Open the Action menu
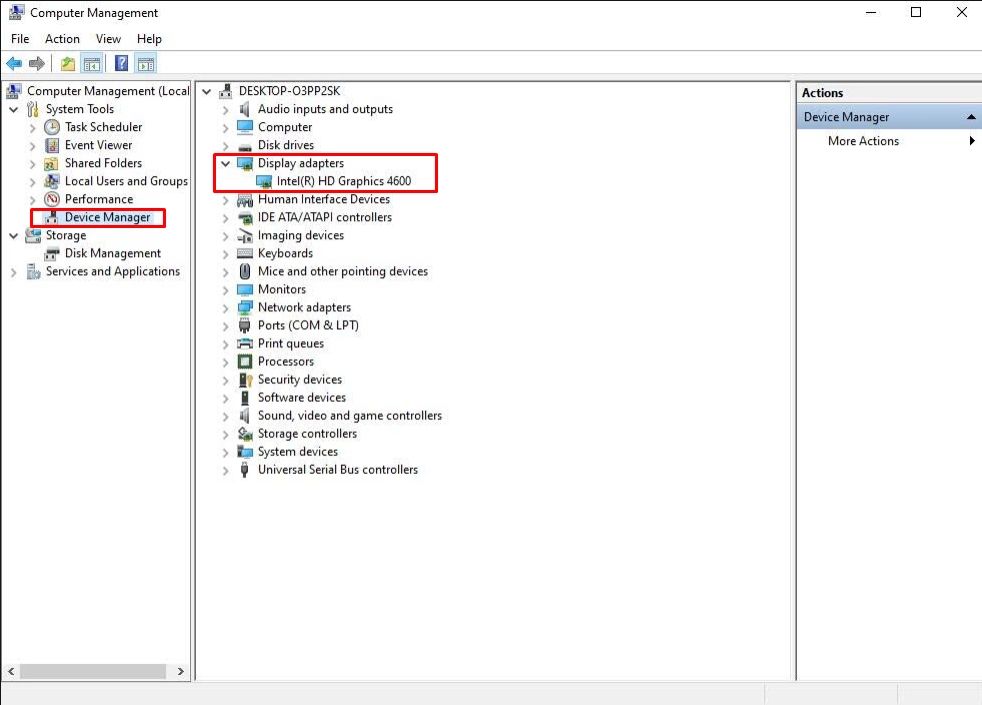The height and width of the screenshot is (705, 982). click(x=62, y=39)
